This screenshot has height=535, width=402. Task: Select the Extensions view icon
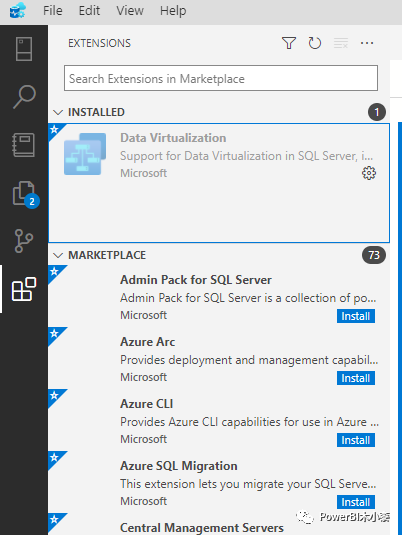point(24,289)
